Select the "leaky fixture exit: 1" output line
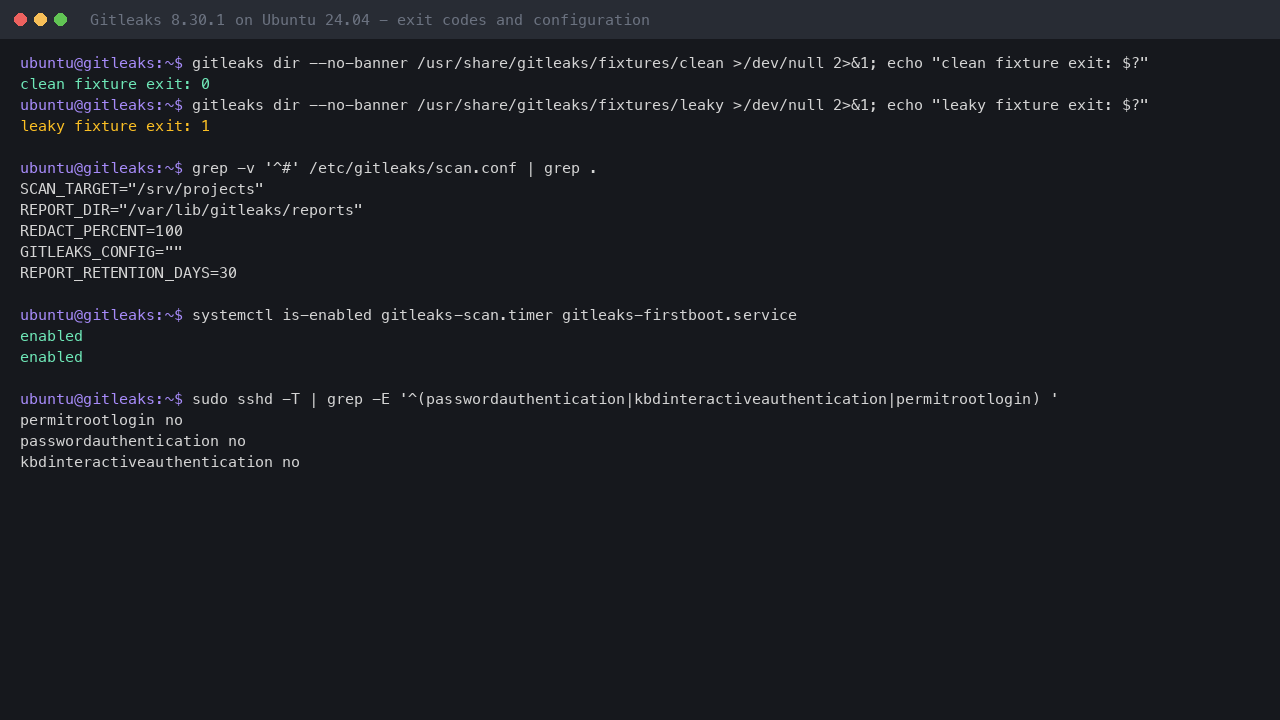Screen dimensions: 1280x720 (115, 126)
